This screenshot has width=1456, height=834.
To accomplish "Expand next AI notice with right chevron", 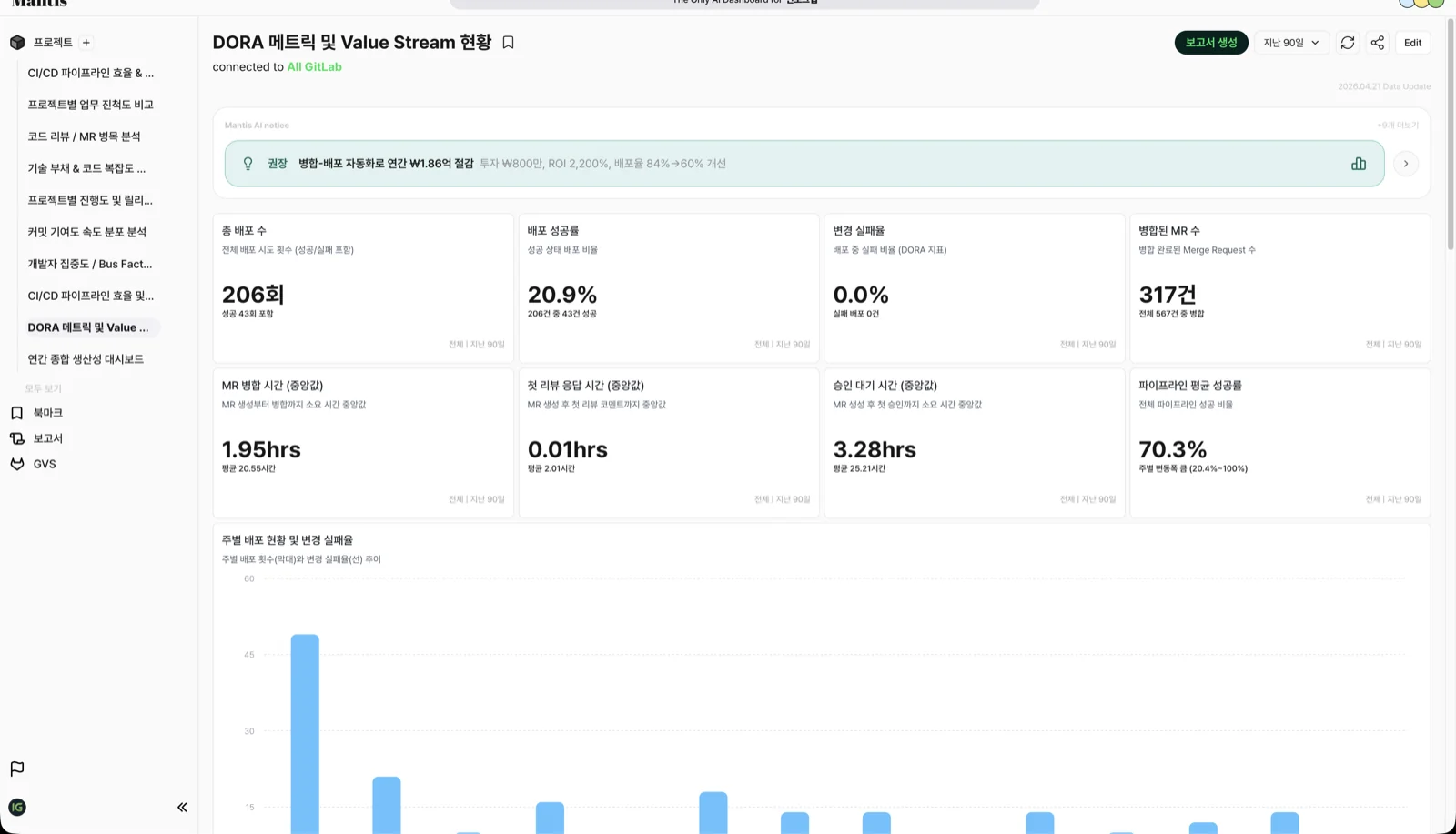I will (x=1406, y=164).
